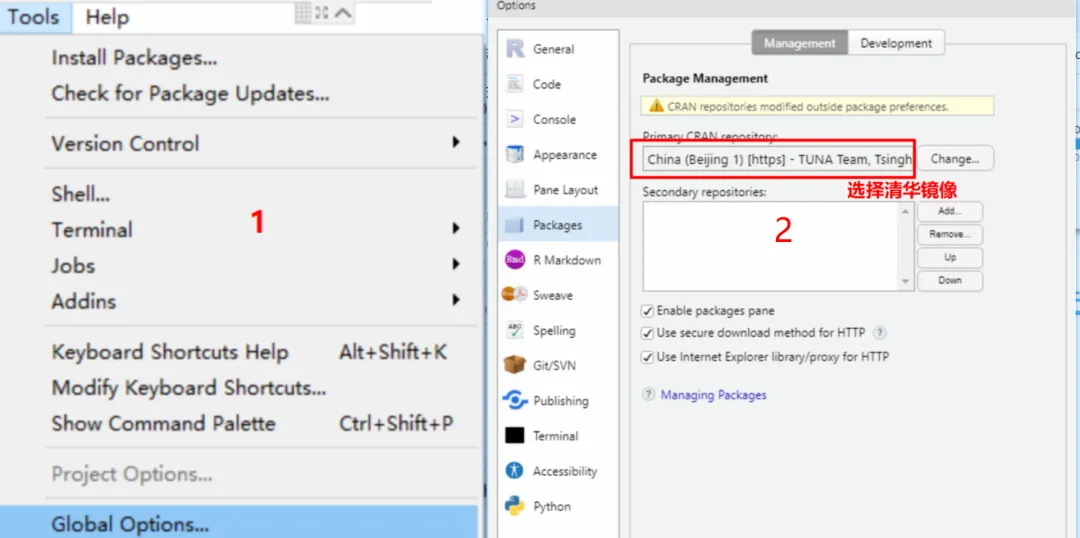This screenshot has width=1080, height=538.
Task: Toggle Enable packages pane checkbox
Action: (647, 311)
